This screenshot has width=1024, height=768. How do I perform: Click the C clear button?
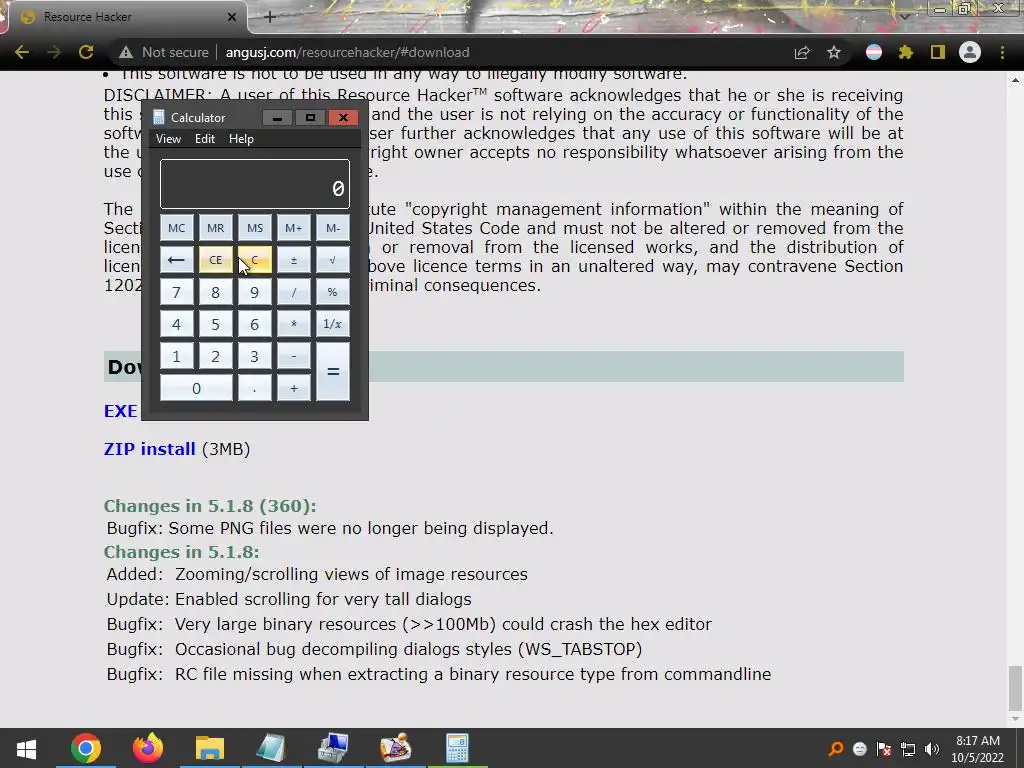pyautogui.click(x=255, y=260)
